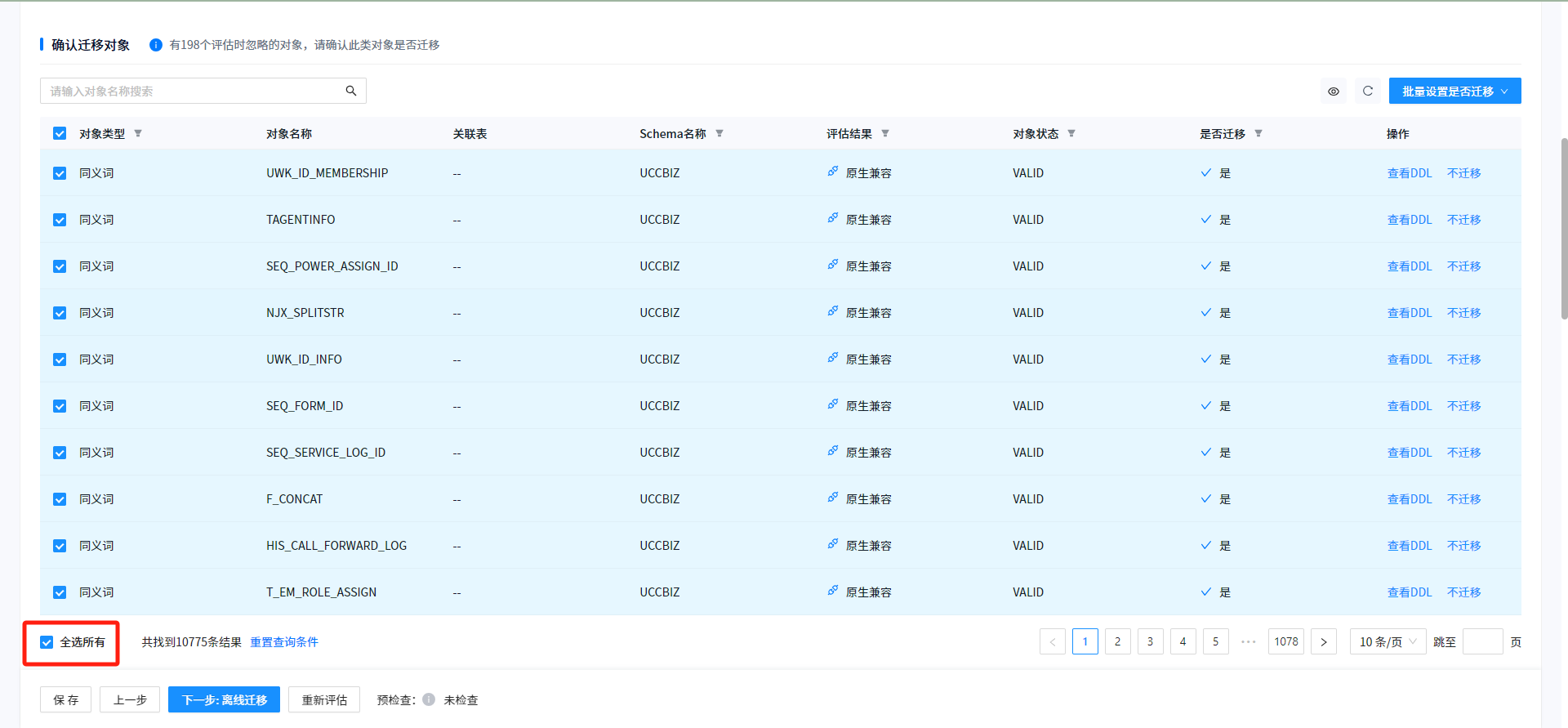The image size is (1568, 728).
Task: Open the 对象类型 column filter icon
Action: click(138, 133)
